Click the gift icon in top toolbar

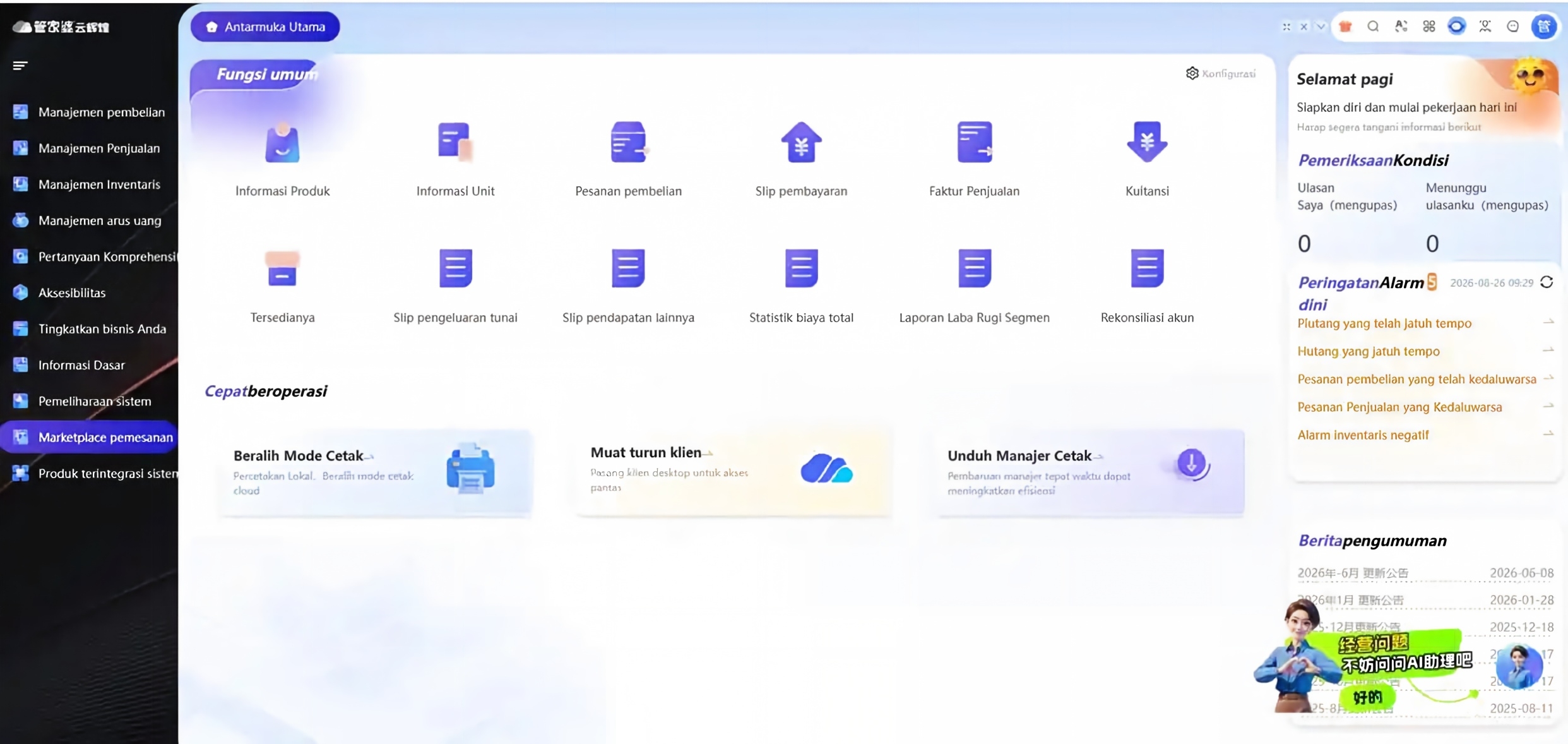tap(1345, 27)
